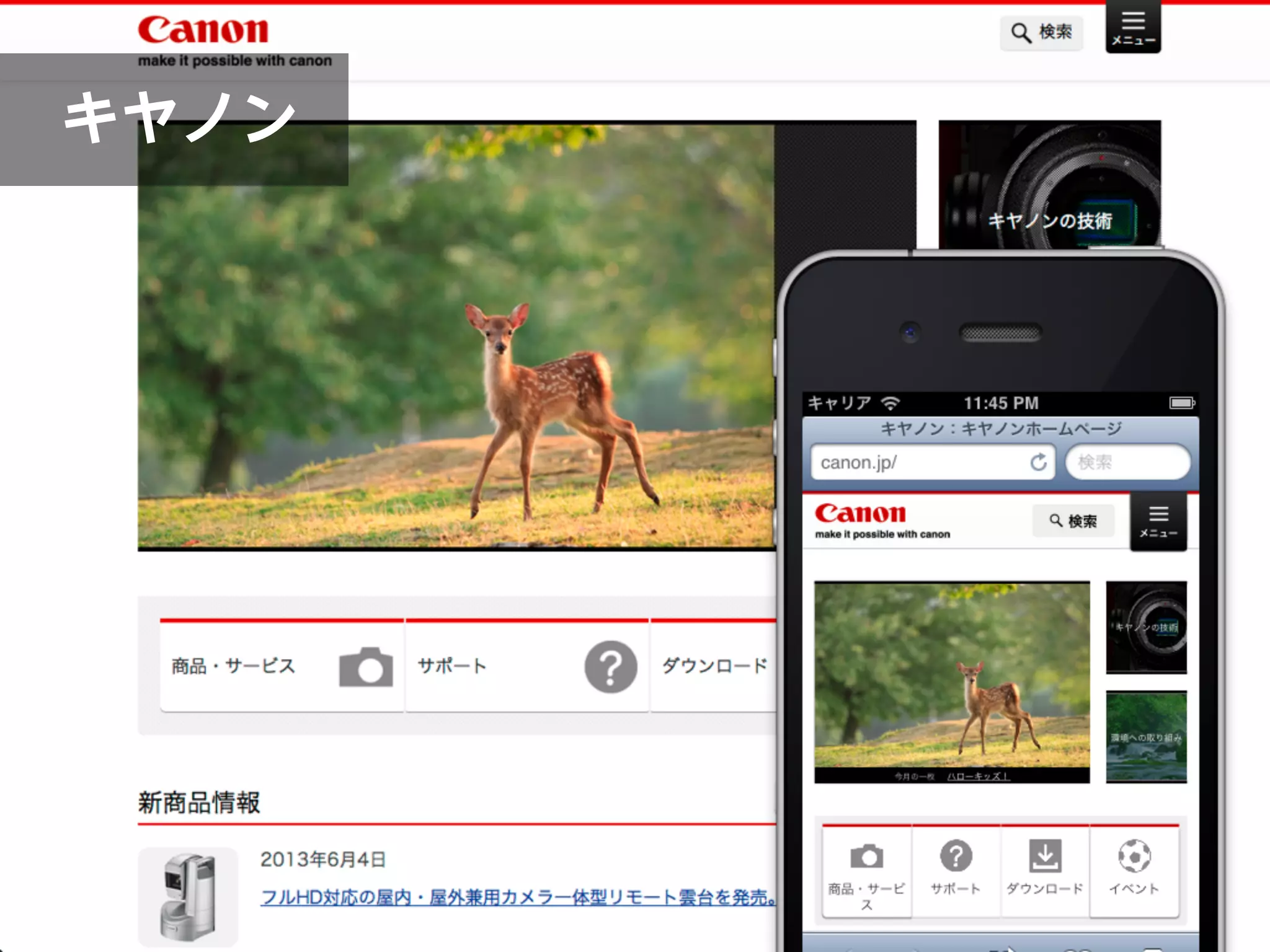
Task: Click the make it possible with canon tagline on the phone
Action: click(x=882, y=534)
